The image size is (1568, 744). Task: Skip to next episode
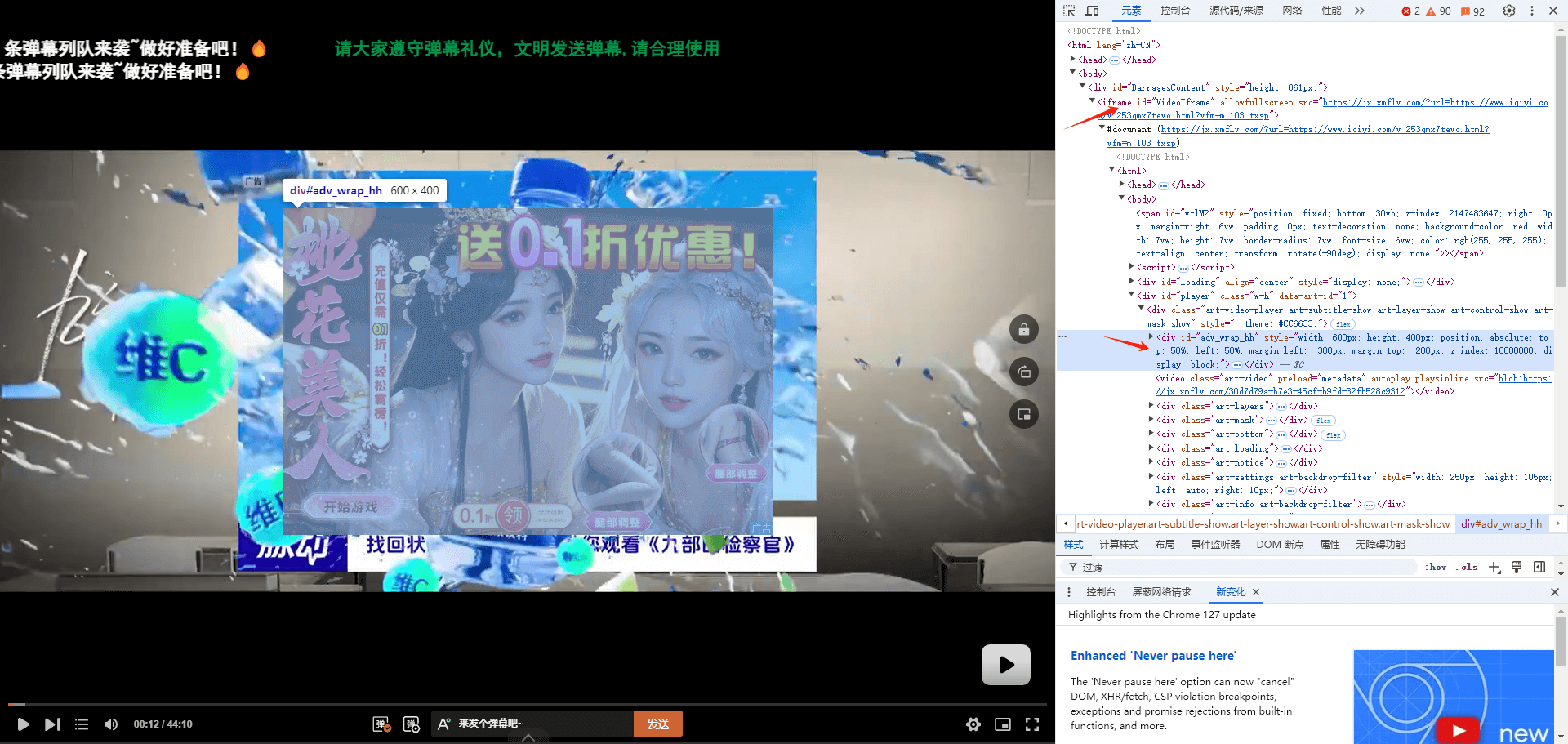coord(52,724)
